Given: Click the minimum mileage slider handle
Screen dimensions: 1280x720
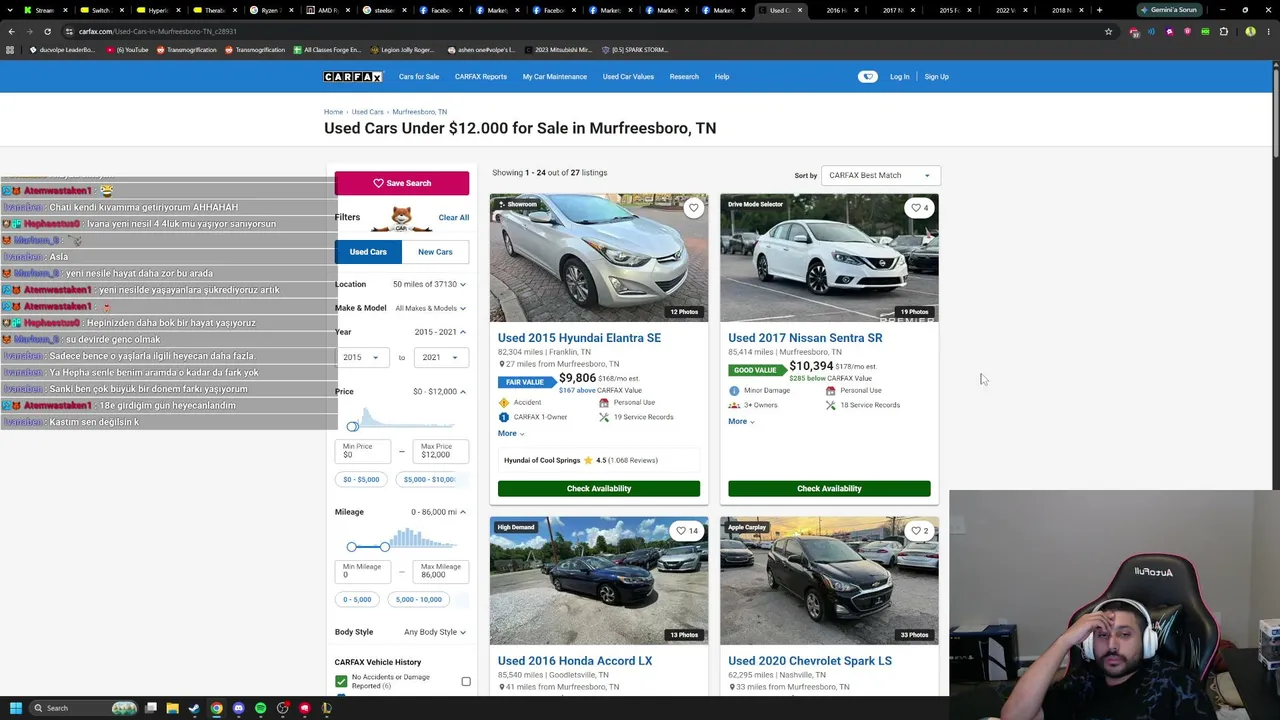Looking at the screenshot, I should pos(351,547).
